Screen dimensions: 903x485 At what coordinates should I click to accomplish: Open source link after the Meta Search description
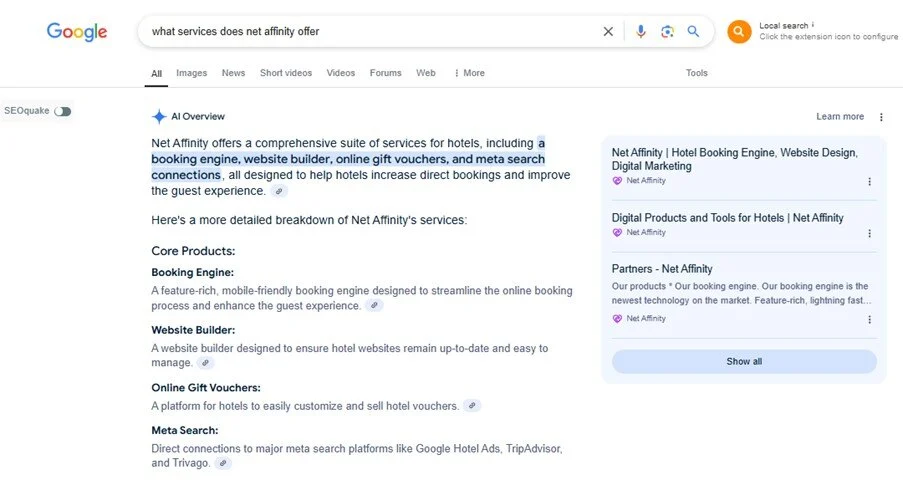click(x=222, y=464)
